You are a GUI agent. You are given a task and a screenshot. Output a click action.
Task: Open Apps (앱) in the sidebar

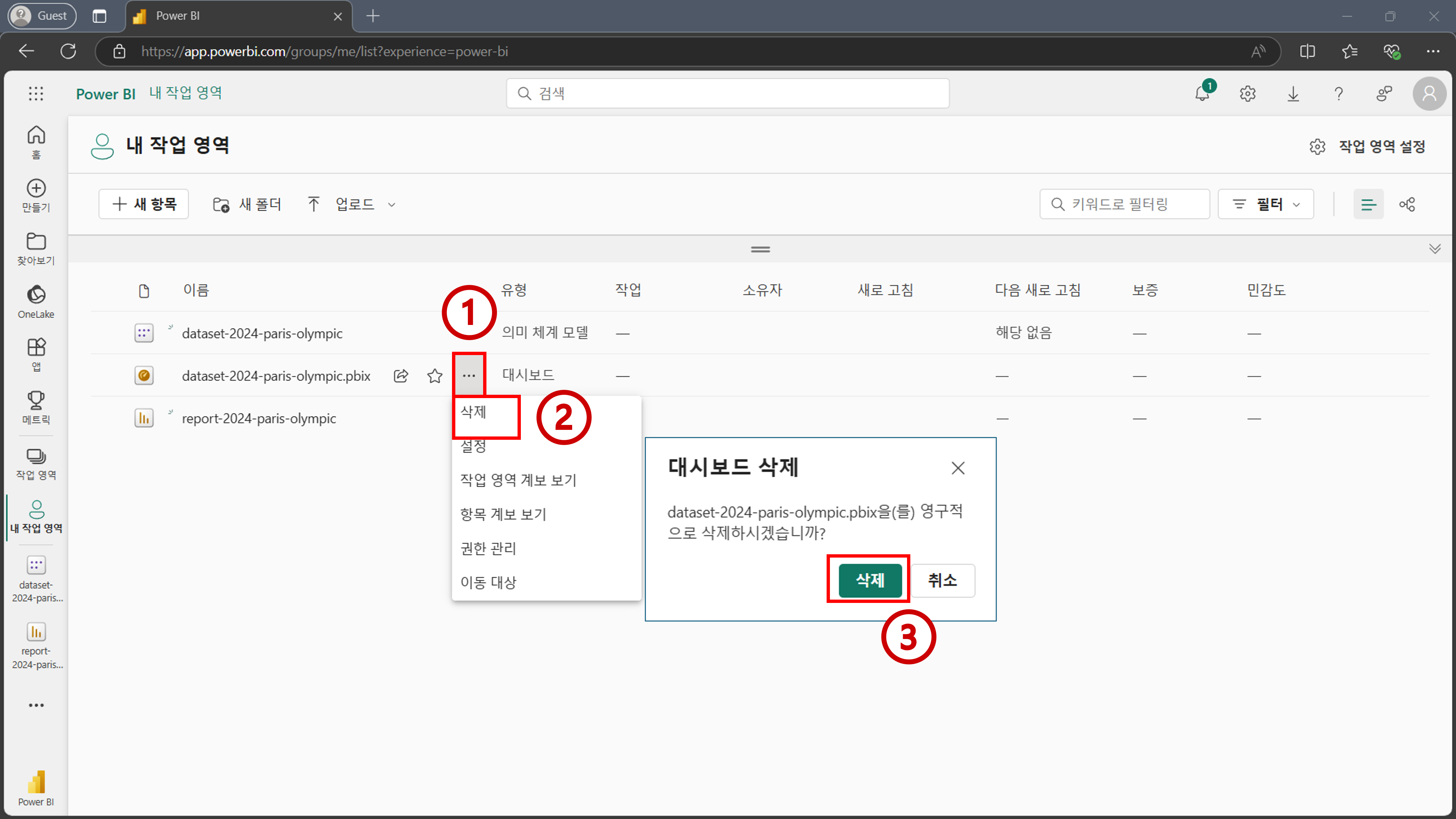(x=36, y=355)
